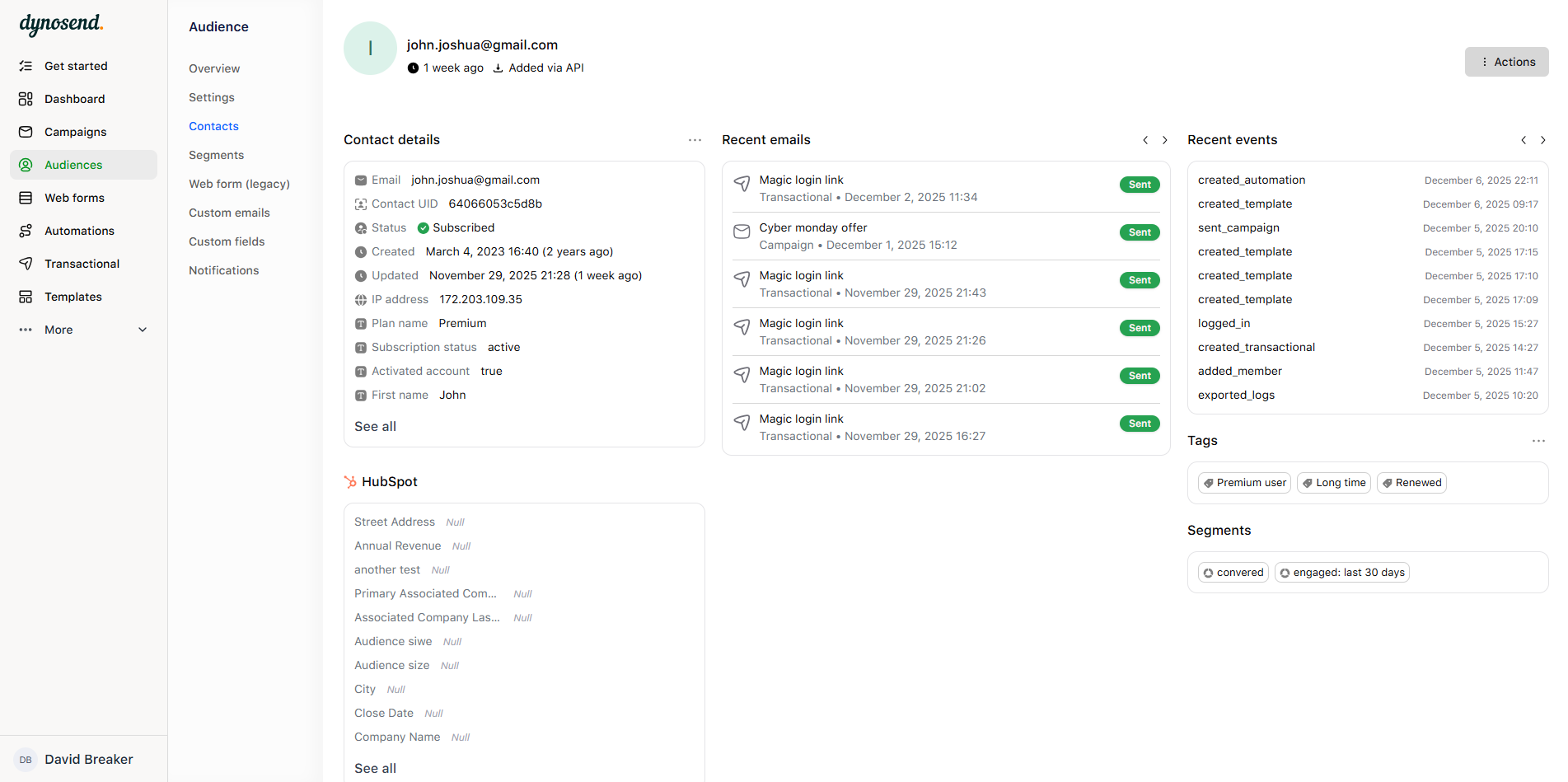Open the Tags options menu

coord(1538,441)
